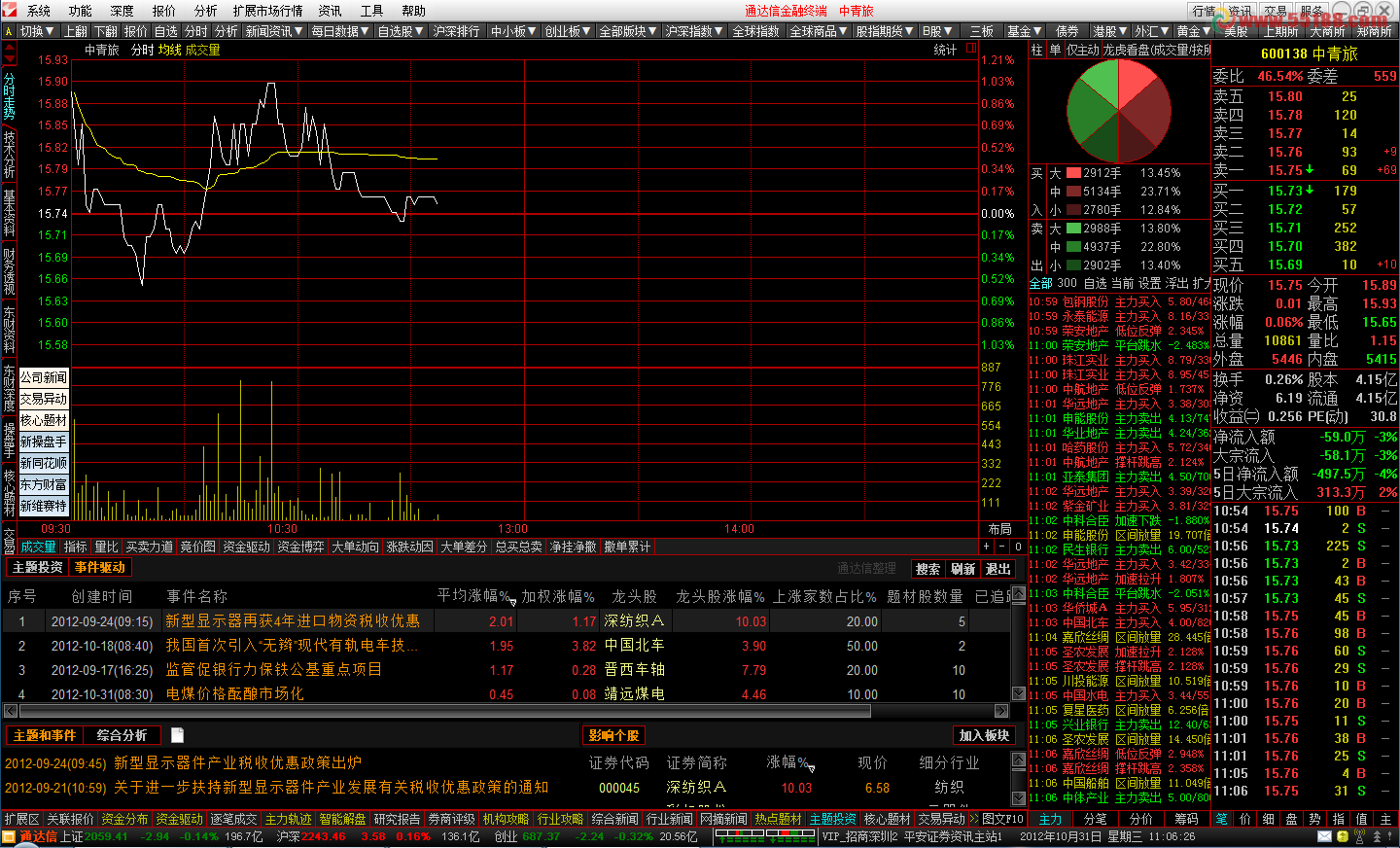Click the 美股 market button in toolbar
Viewport: 1400px width, 848px height.
(x=1235, y=31)
